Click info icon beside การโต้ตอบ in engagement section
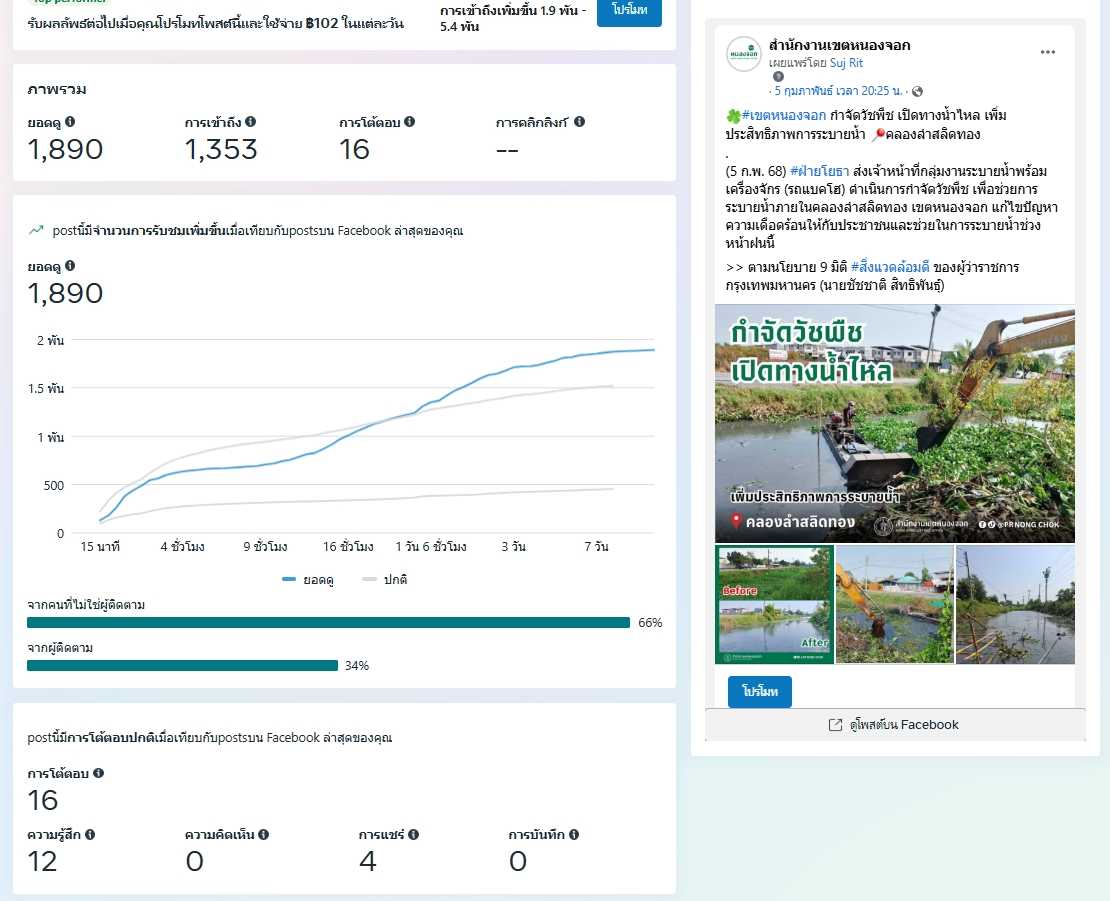 tap(98, 773)
